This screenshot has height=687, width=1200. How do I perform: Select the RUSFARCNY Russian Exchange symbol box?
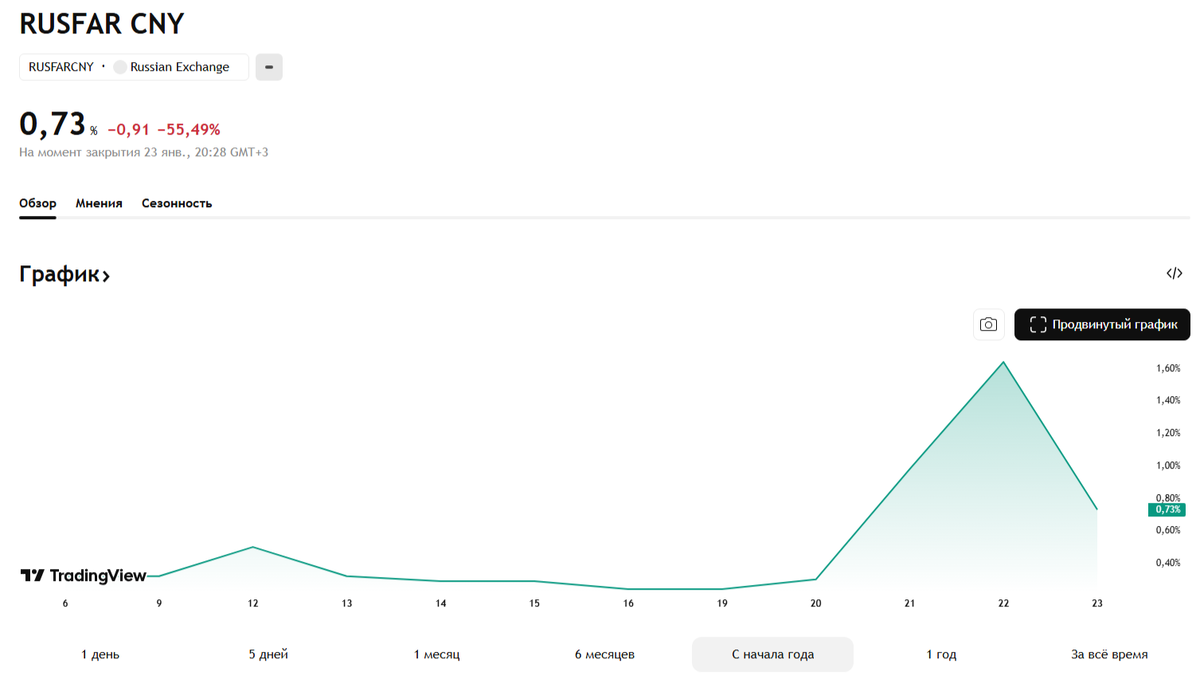click(x=134, y=67)
